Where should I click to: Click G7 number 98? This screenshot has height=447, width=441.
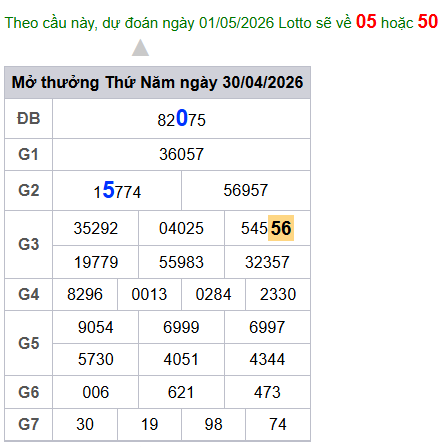point(213,424)
